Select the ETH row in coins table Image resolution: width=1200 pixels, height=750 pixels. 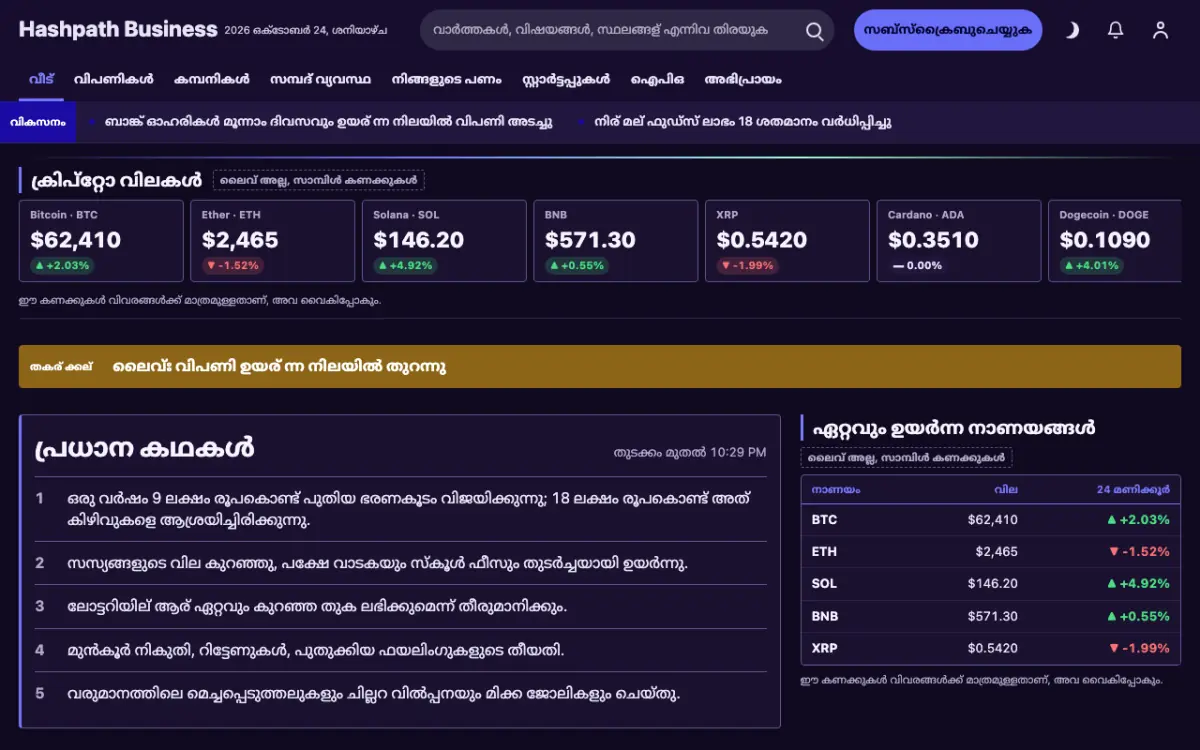991,552
